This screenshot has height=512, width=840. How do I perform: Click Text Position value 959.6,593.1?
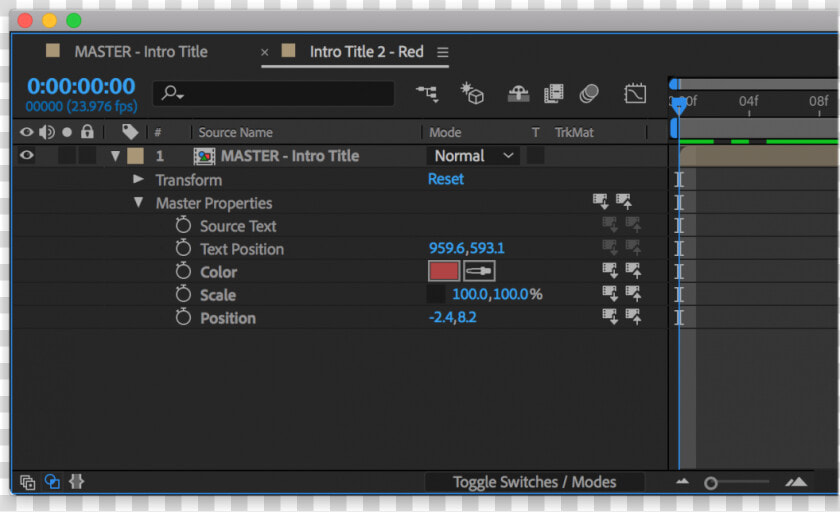pyautogui.click(x=467, y=248)
